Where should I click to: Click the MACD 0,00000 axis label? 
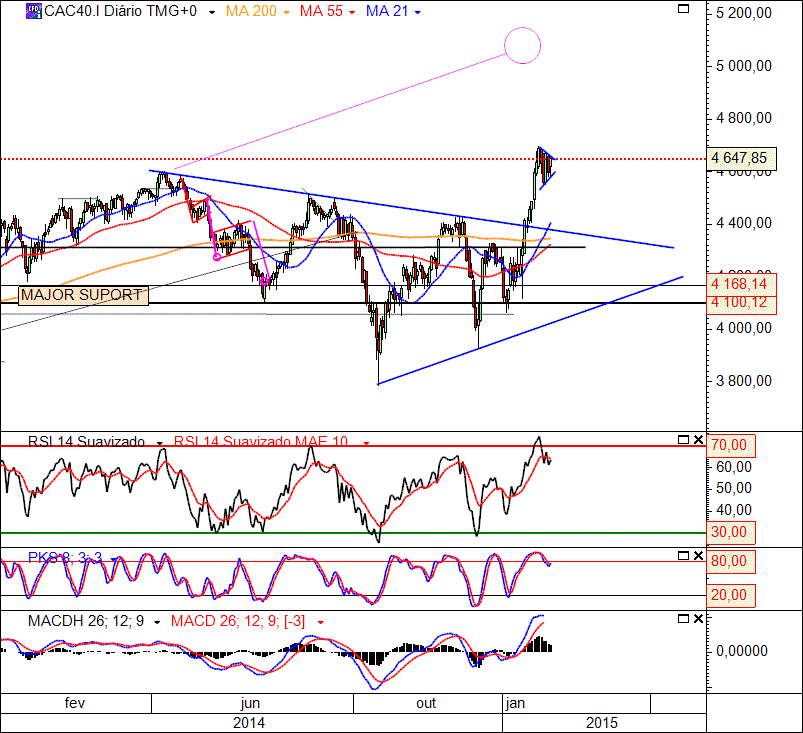742,651
